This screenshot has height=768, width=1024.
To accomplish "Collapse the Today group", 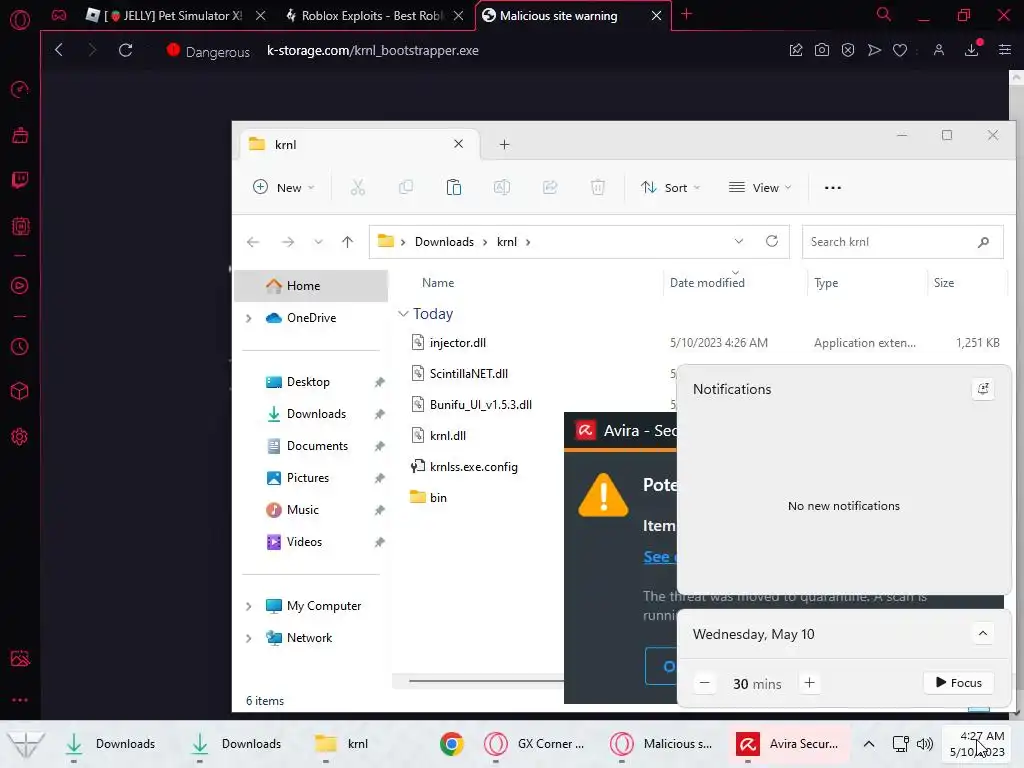I will pos(403,314).
